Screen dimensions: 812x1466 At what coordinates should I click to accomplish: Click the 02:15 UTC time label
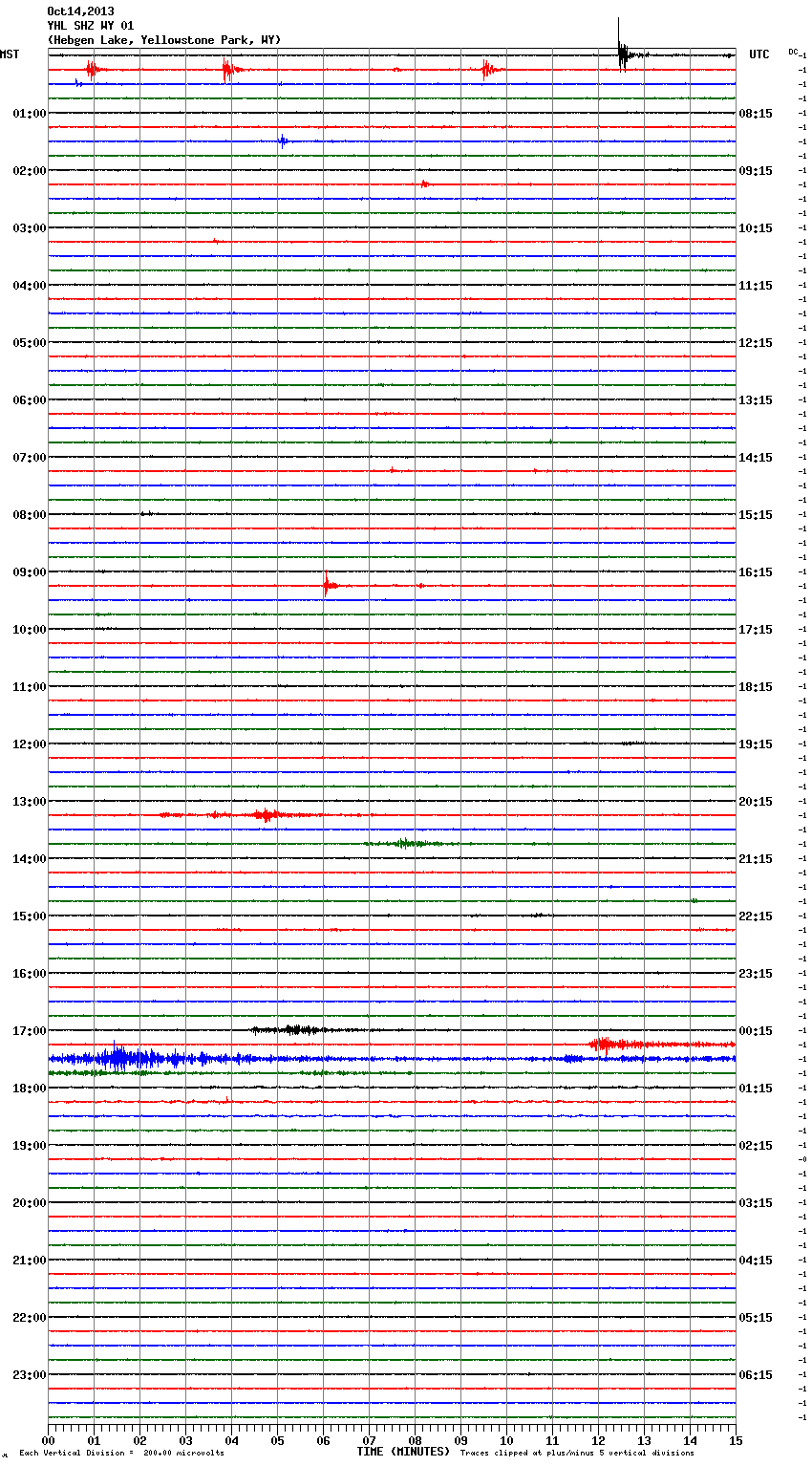756,1145
